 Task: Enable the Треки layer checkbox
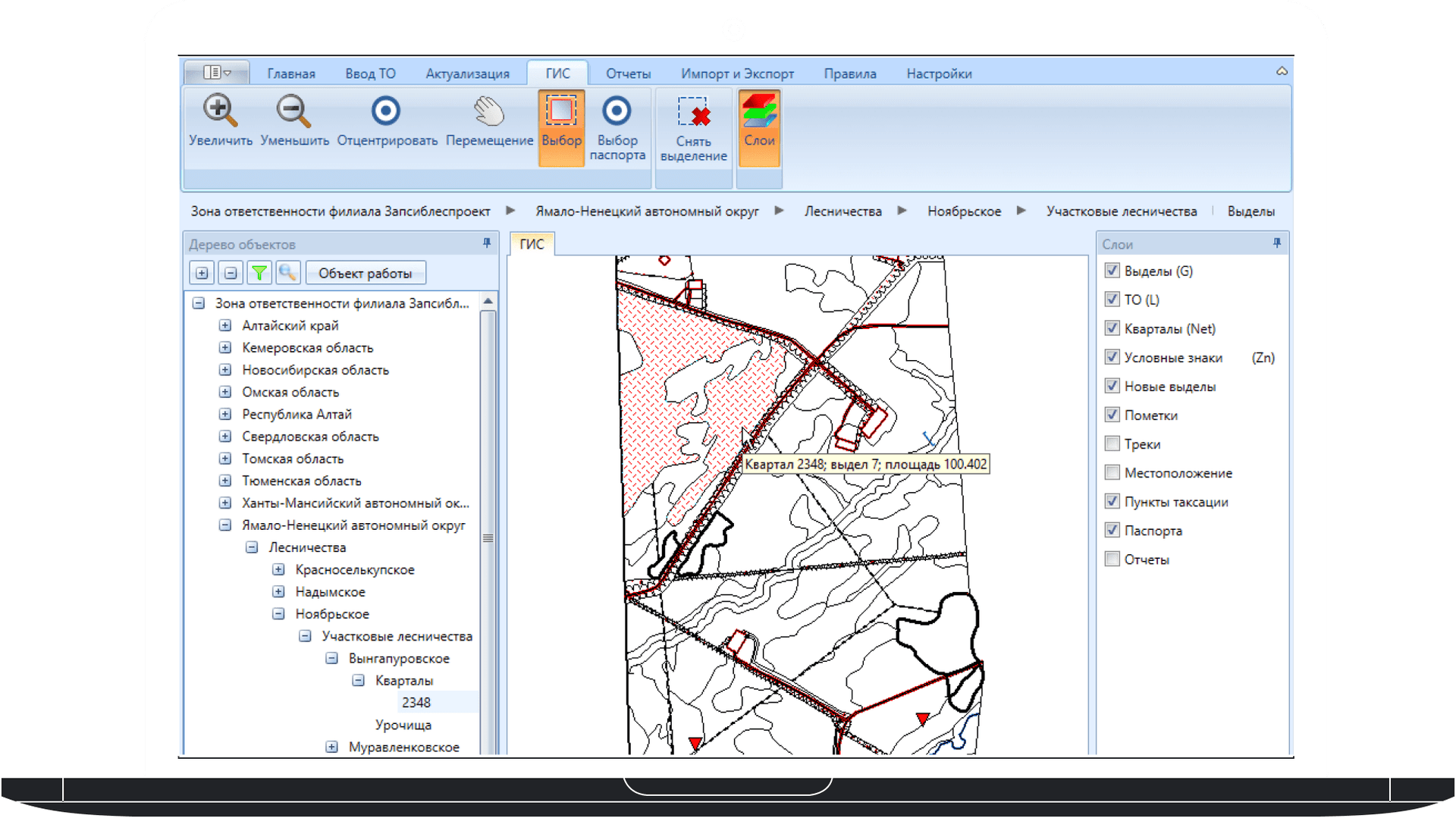tap(1112, 443)
